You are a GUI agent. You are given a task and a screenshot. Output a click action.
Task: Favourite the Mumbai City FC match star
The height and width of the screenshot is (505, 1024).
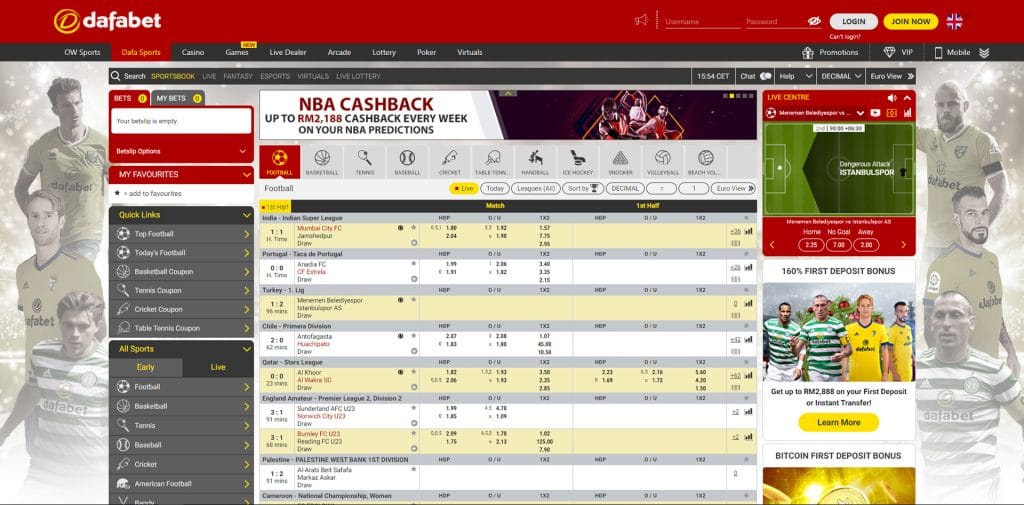coord(413,228)
